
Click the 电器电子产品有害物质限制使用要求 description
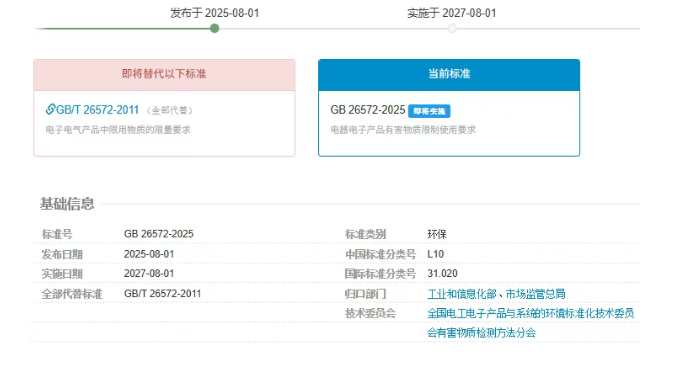[x=403, y=130]
